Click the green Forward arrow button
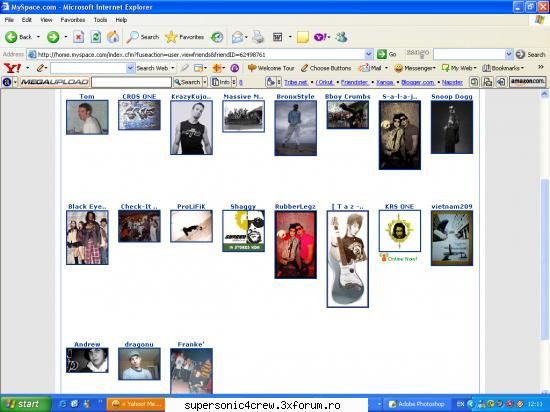This screenshot has width=550, height=412. coord(53,37)
